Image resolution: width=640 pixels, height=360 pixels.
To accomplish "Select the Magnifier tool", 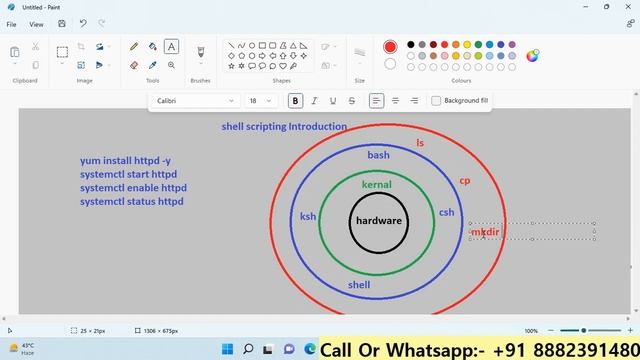I will coord(171,65).
